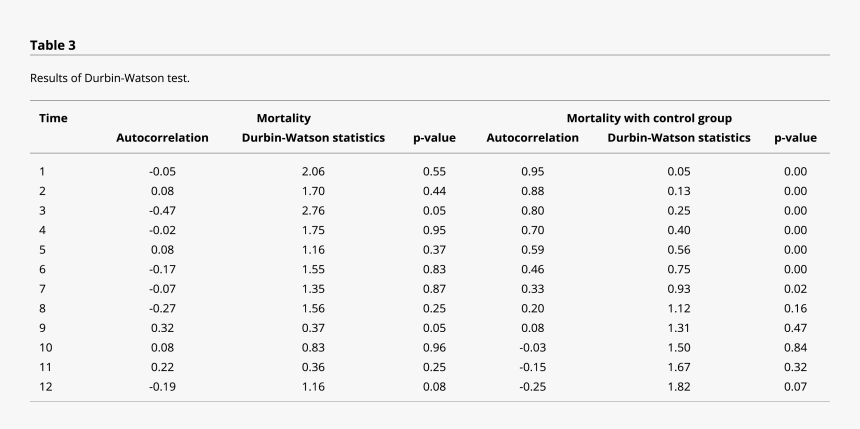This screenshot has width=860, height=429.
Task: Select the -0.47 autocorrelation value
Action: click(162, 210)
